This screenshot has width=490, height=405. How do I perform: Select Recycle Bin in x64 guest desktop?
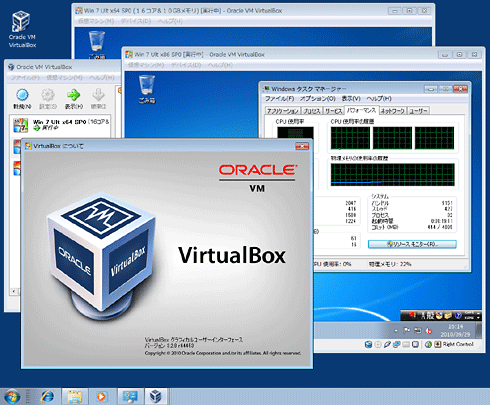tap(97, 44)
